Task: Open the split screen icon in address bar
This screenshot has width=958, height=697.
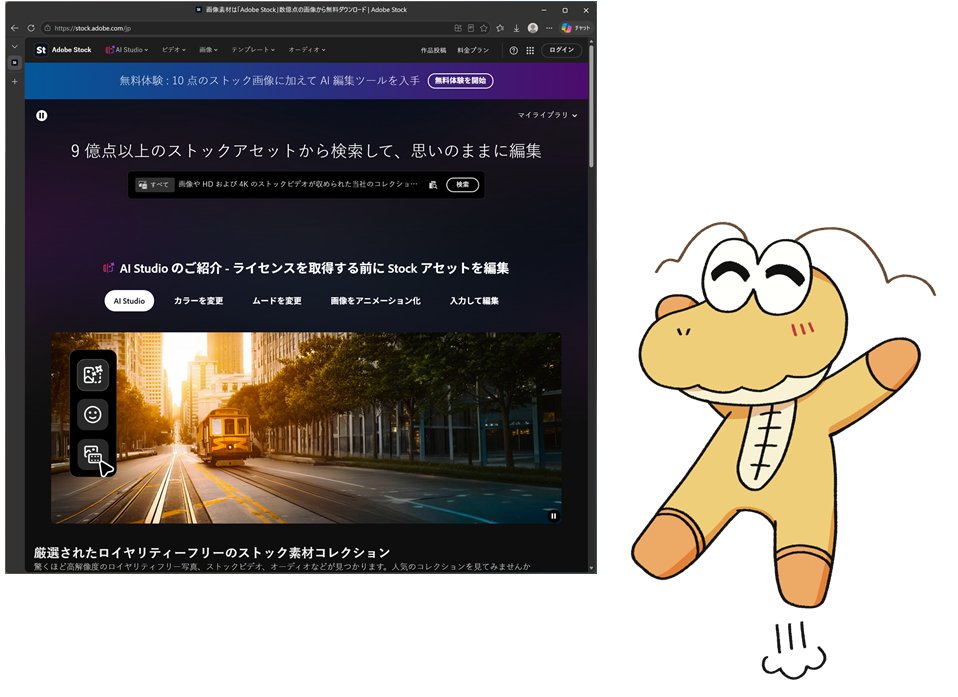Action: coord(458,28)
